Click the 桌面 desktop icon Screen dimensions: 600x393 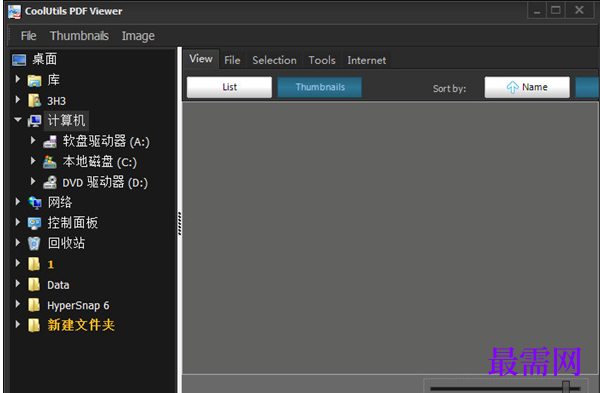pyautogui.click(x=19, y=60)
